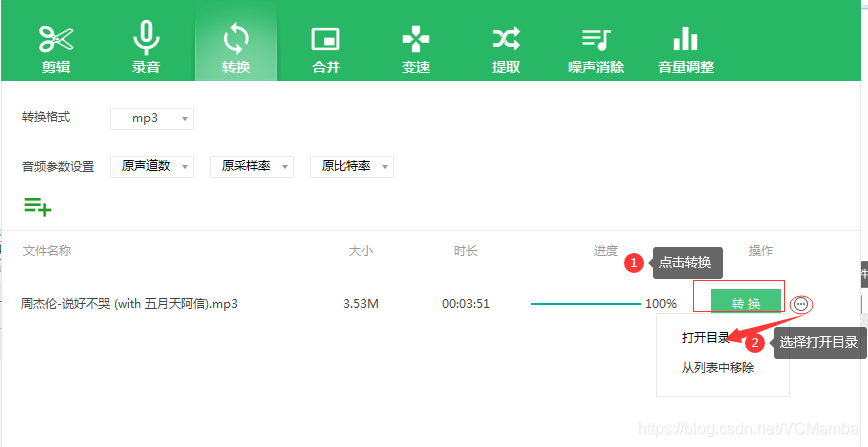Choose 打开目录 from the popup menu

[x=706, y=338]
